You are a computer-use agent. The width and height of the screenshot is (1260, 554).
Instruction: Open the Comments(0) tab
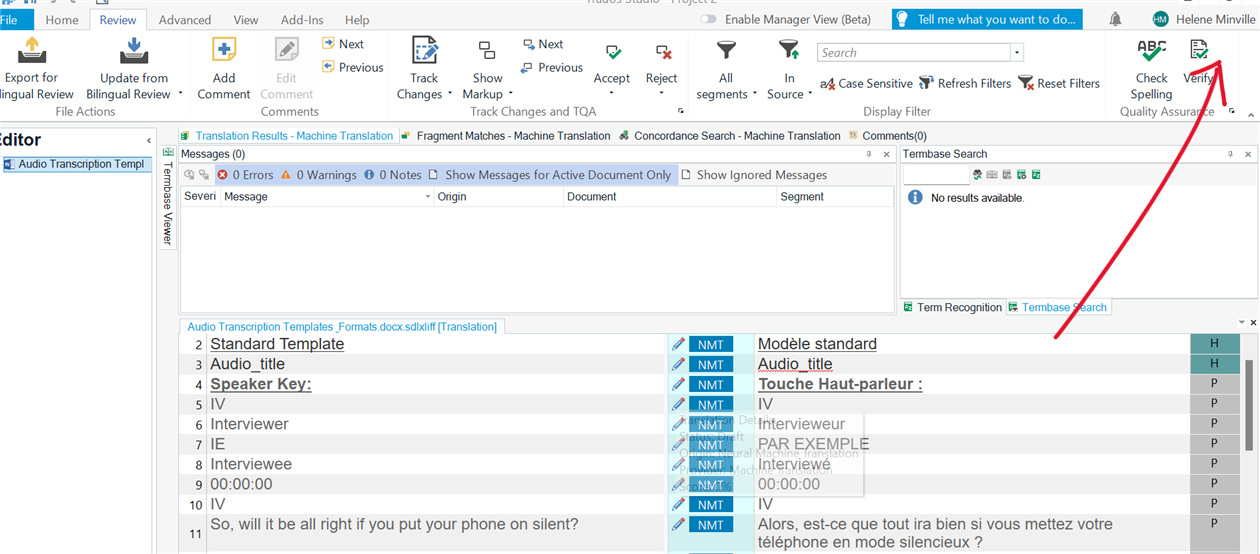click(887, 136)
